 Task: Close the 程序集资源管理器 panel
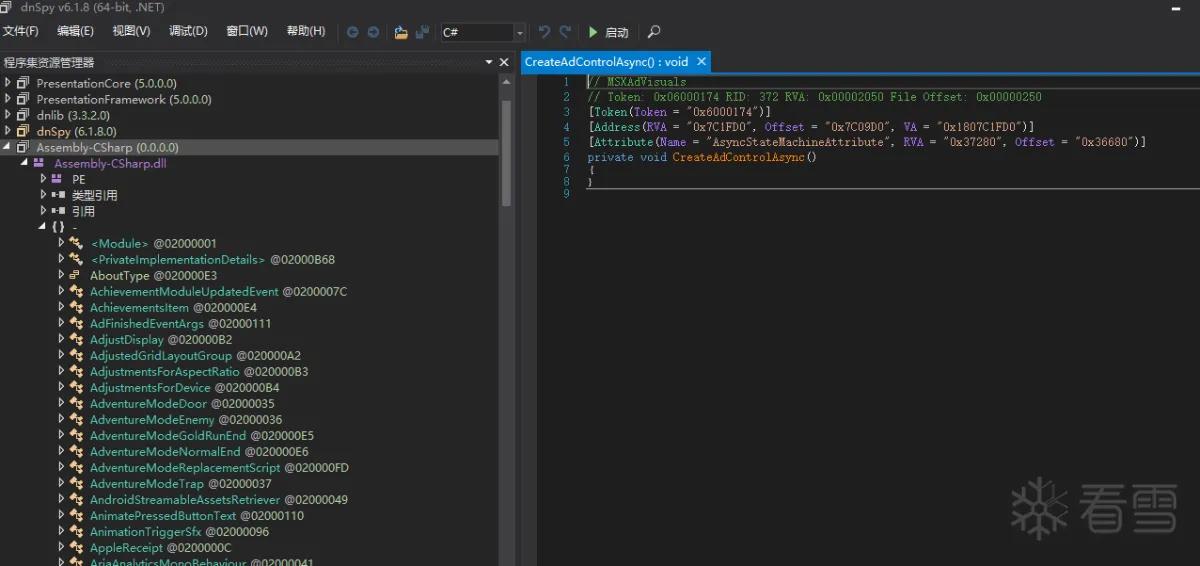[x=505, y=62]
